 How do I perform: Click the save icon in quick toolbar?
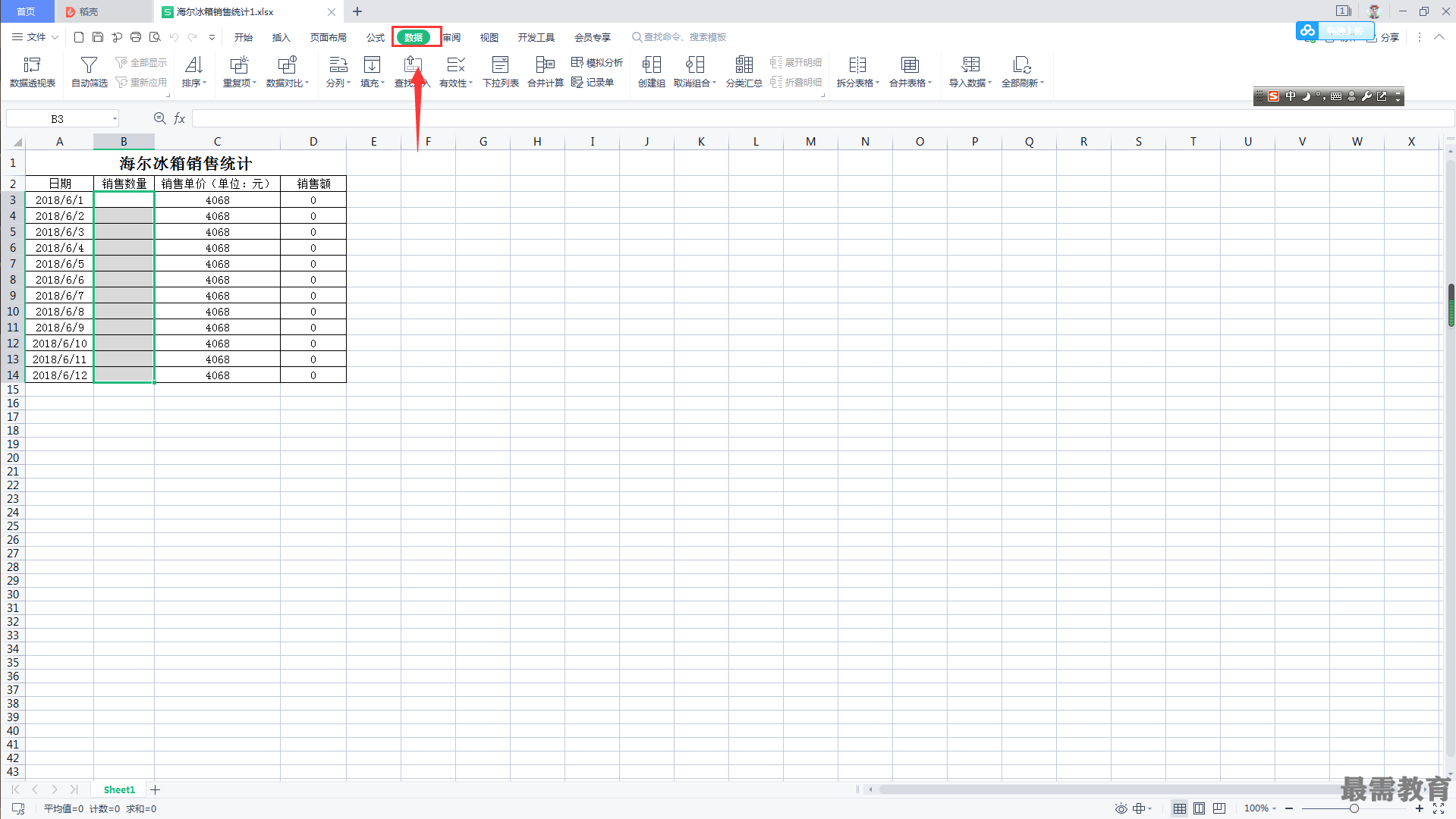pos(98,36)
